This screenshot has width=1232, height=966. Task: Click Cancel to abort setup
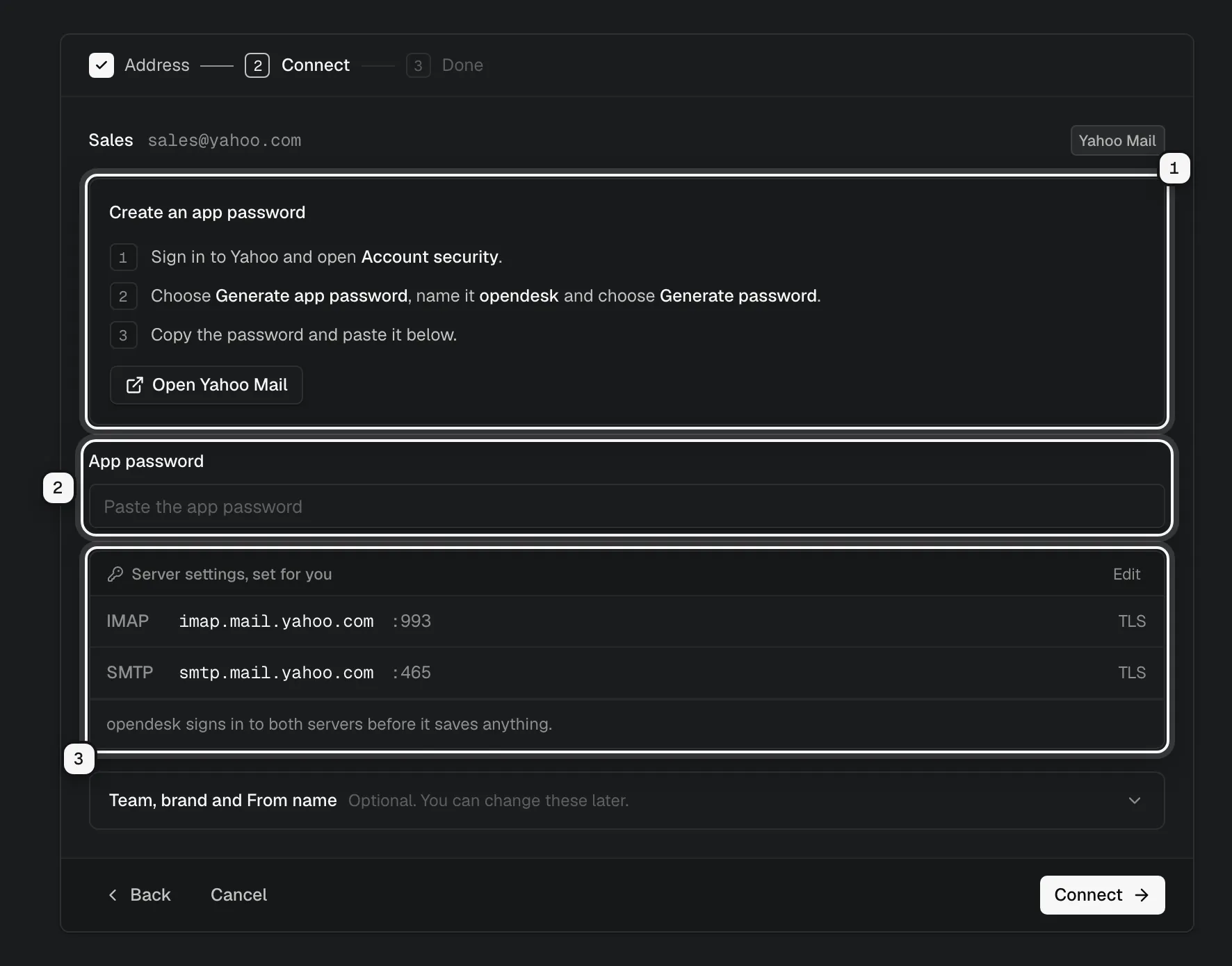[x=238, y=895]
